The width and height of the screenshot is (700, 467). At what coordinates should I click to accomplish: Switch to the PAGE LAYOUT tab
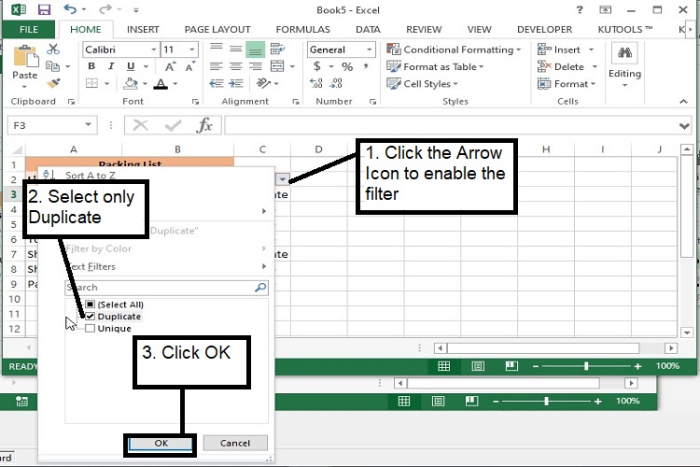tap(217, 29)
